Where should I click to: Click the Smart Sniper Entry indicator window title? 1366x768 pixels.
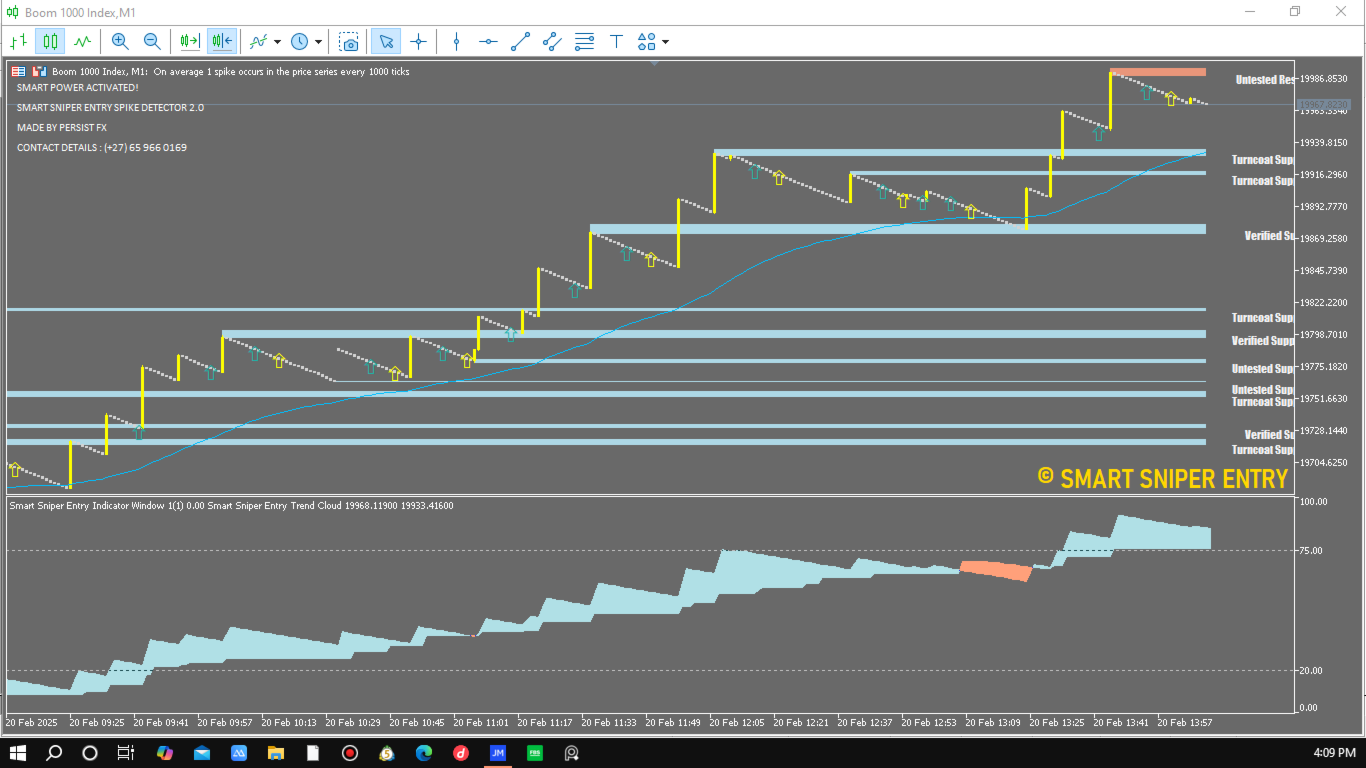(x=231, y=506)
